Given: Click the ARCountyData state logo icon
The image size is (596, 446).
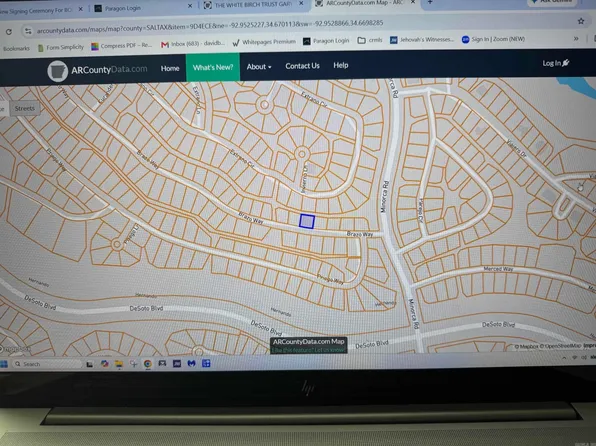Looking at the screenshot, I should (57, 71).
